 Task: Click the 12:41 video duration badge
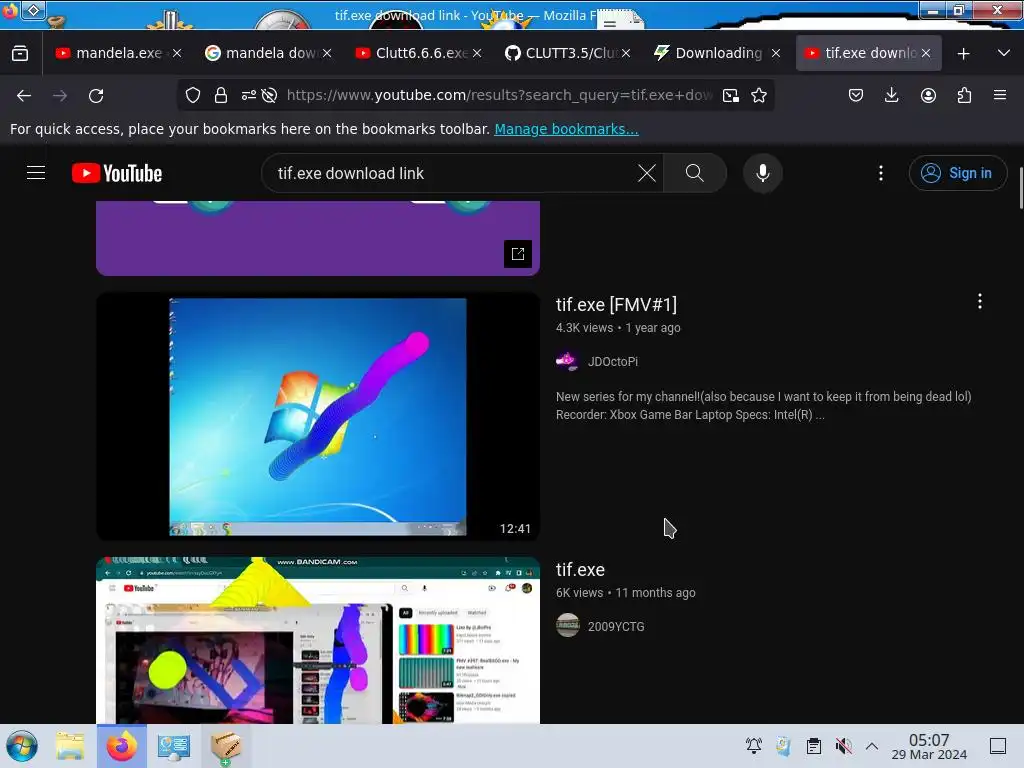[515, 528]
